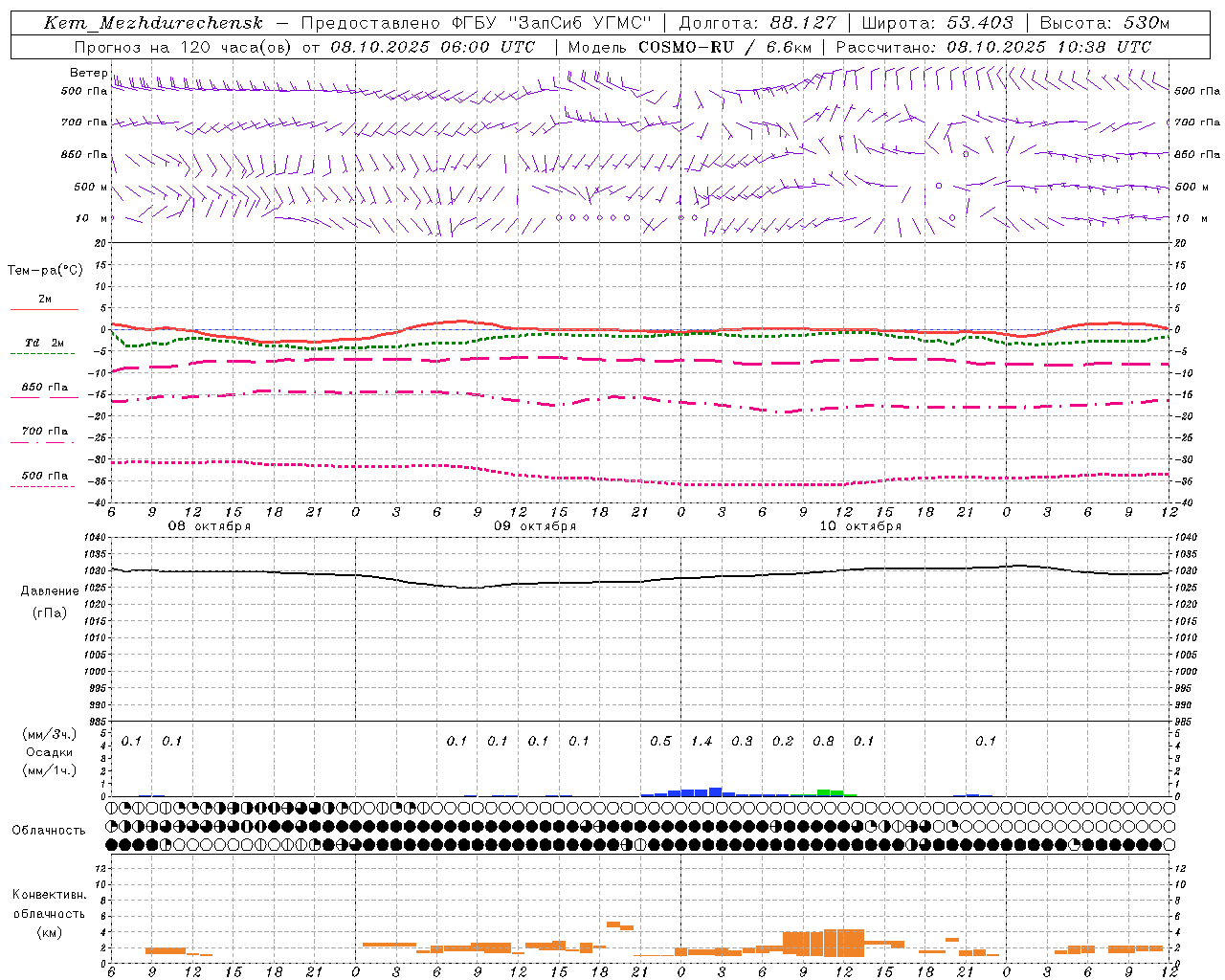Click the Осадки panel label
The image size is (1225, 980).
[50, 752]
